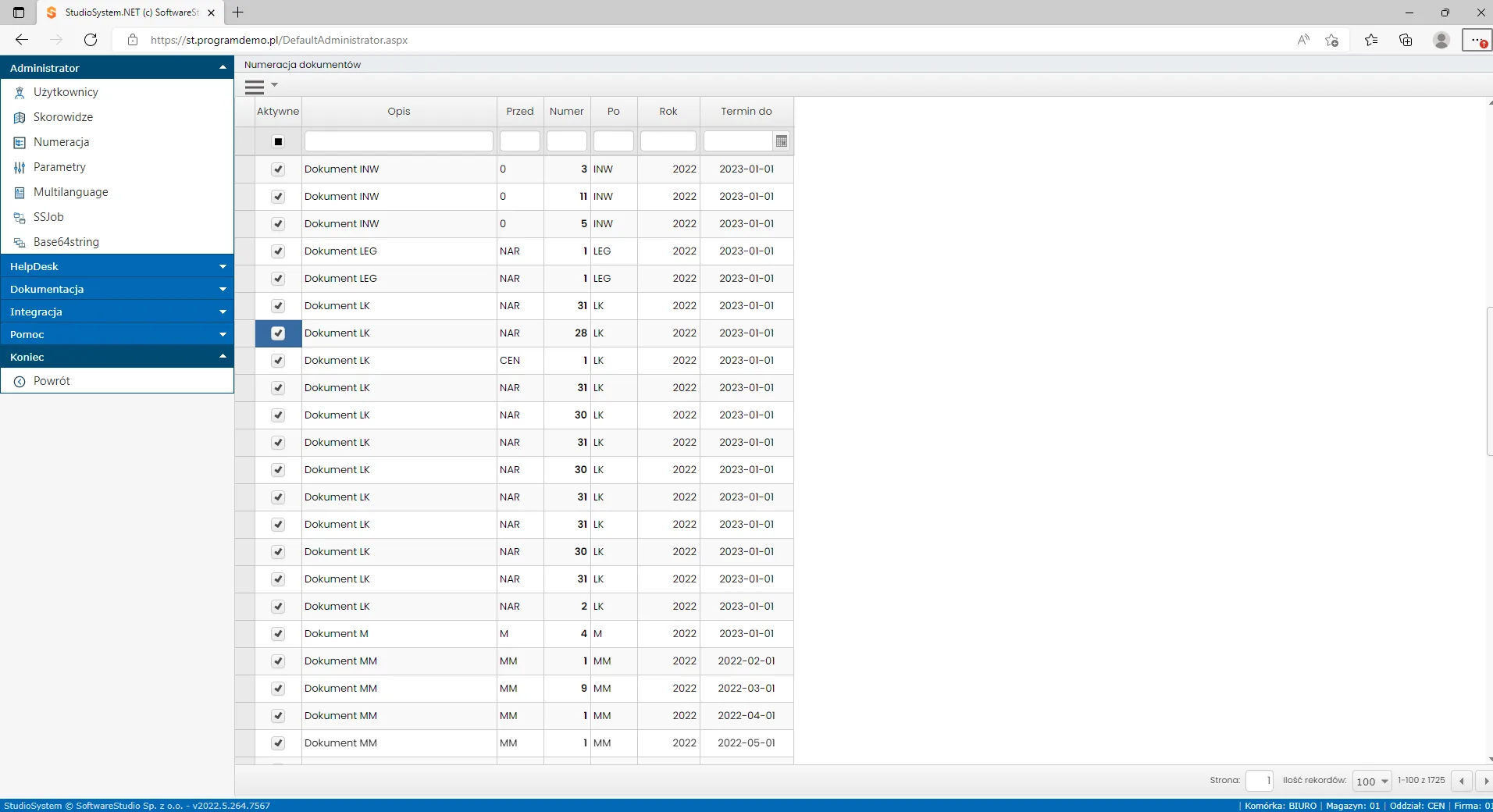Close the StudioSystem.NET tab
Screen dimensions: 1493x812
pos(211,12)
